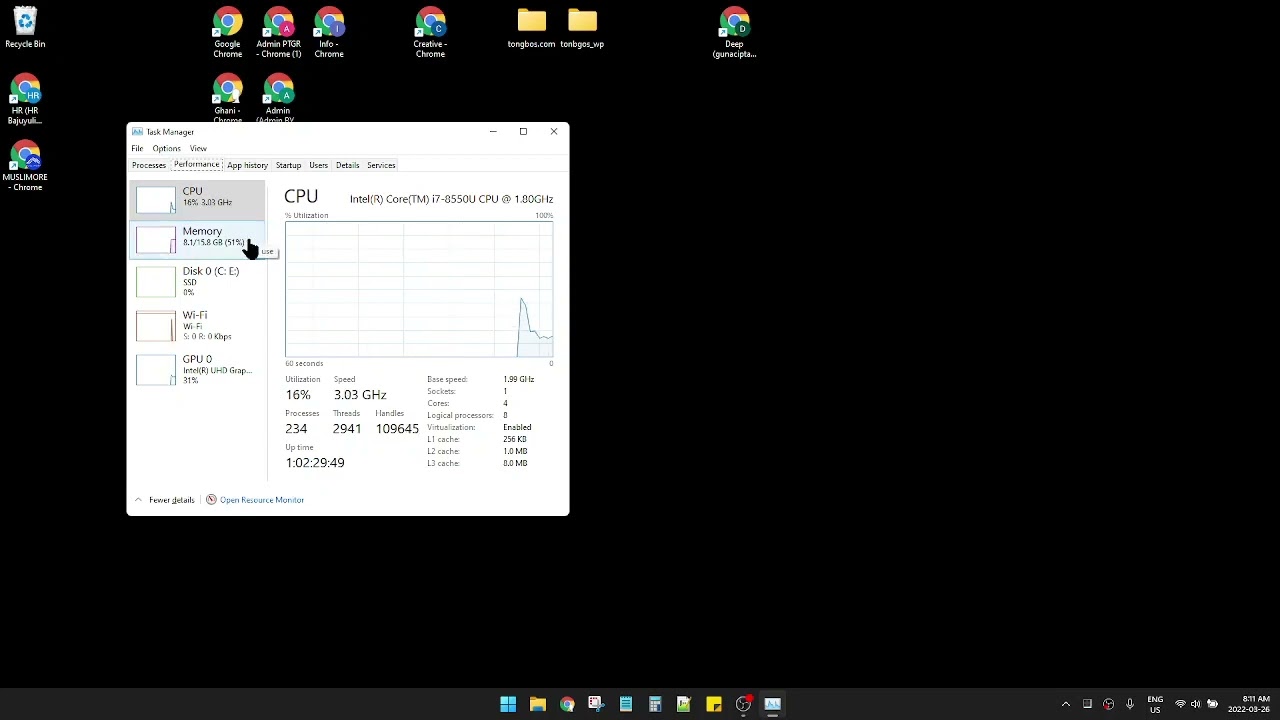
Task: Open the green chart app in taskbar
Action: [684, 704]
